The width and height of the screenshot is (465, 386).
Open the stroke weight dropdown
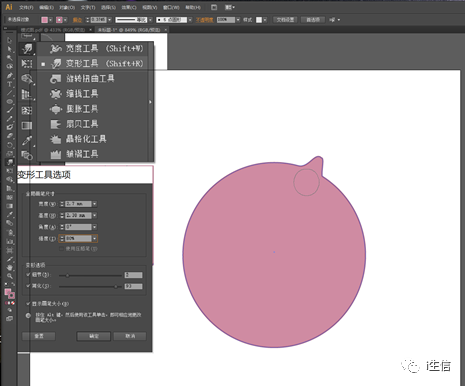(x=110, y=20)
